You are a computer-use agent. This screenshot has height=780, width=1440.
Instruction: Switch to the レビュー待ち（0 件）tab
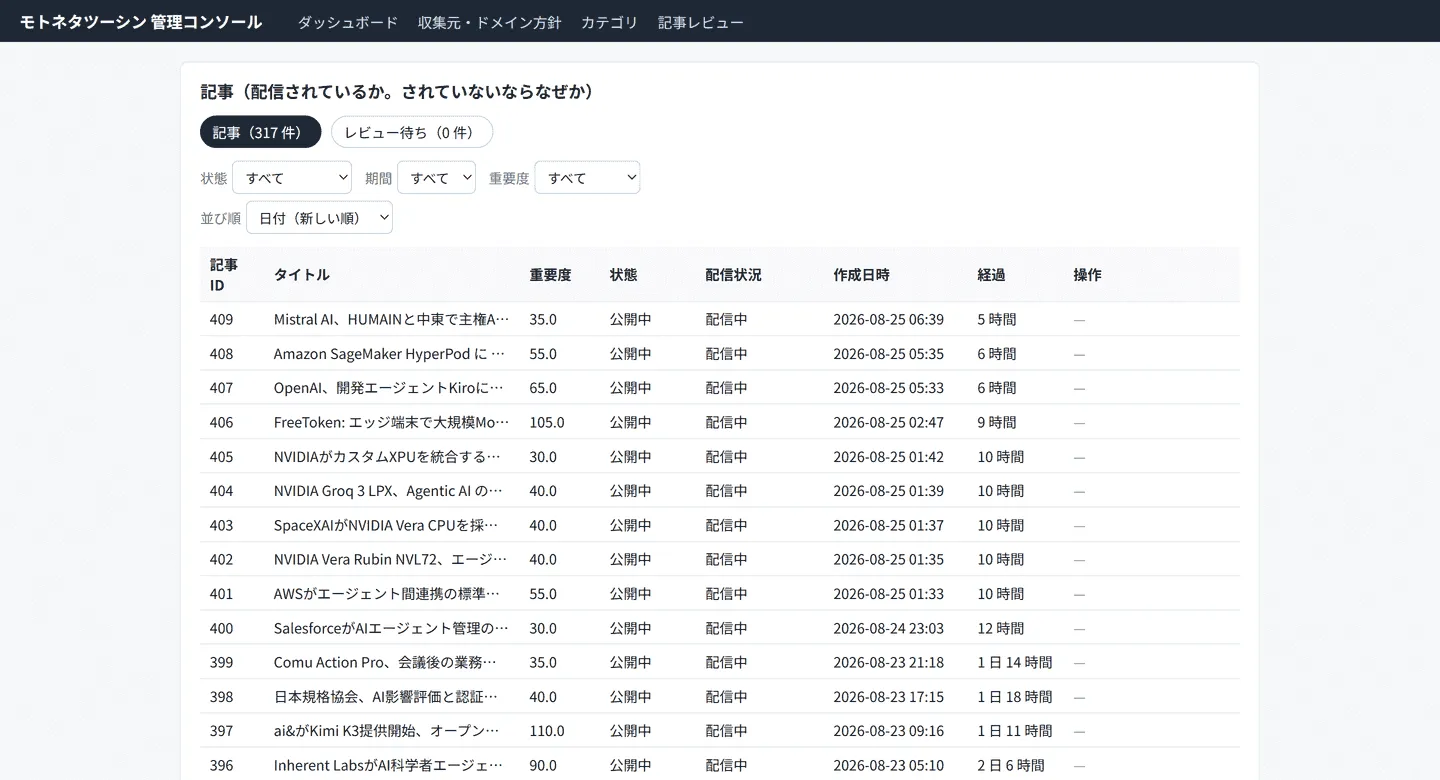412,132
